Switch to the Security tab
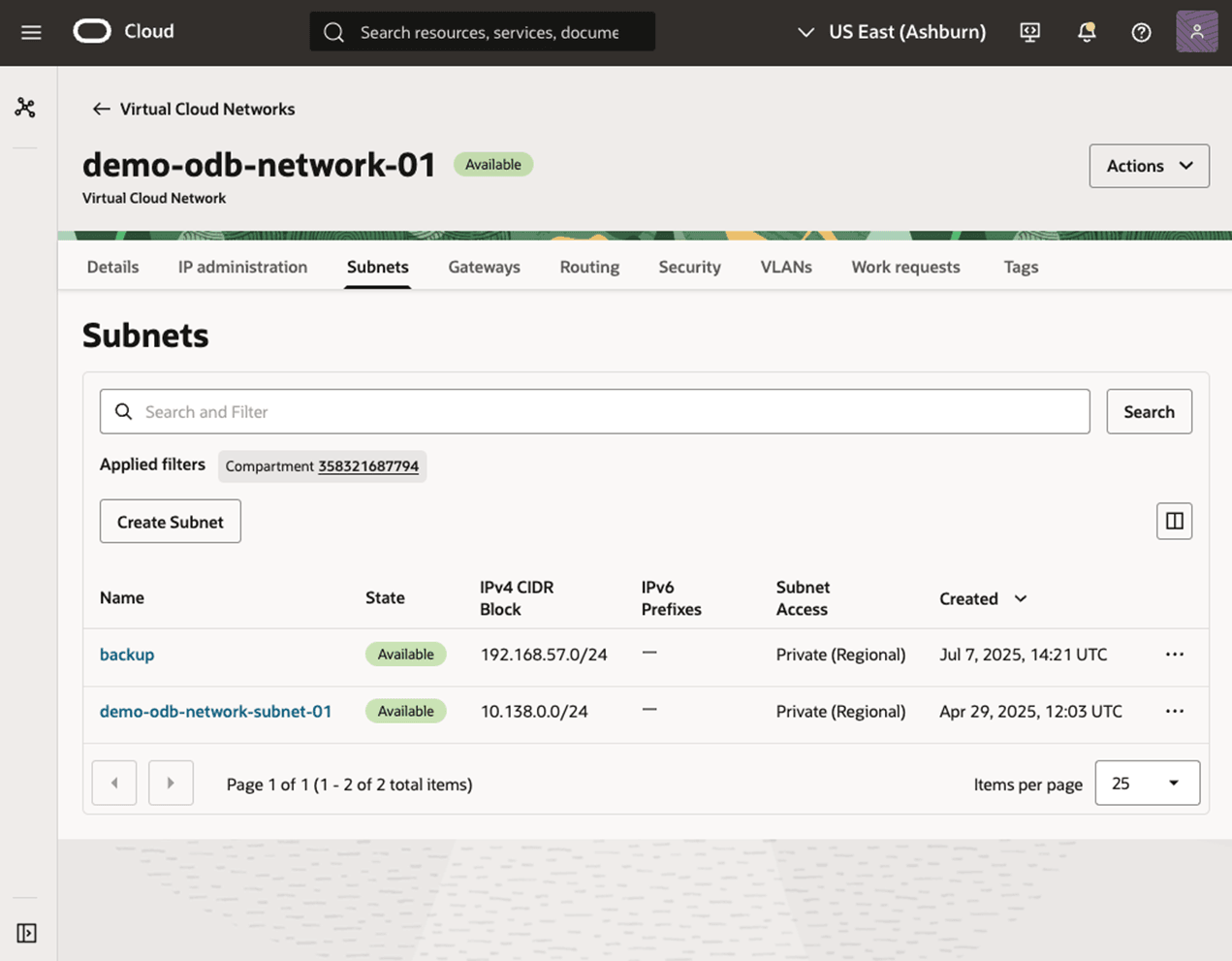Viewport: 1232px width, 961px height. (x=689, y=267)
